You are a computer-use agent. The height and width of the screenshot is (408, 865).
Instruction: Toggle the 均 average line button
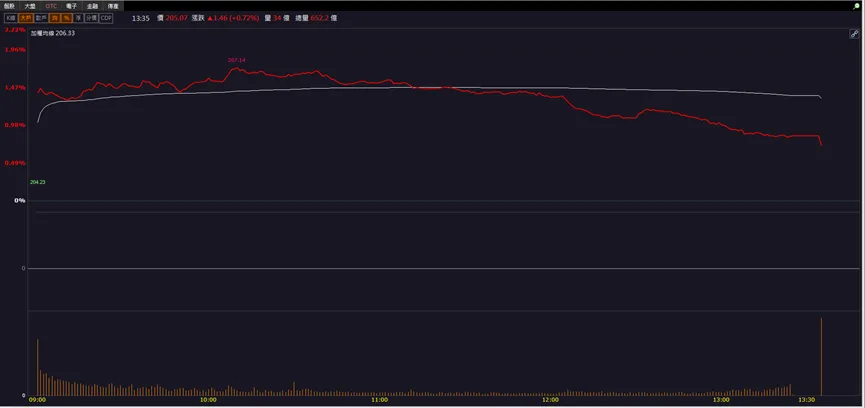(x=55, y=18)
